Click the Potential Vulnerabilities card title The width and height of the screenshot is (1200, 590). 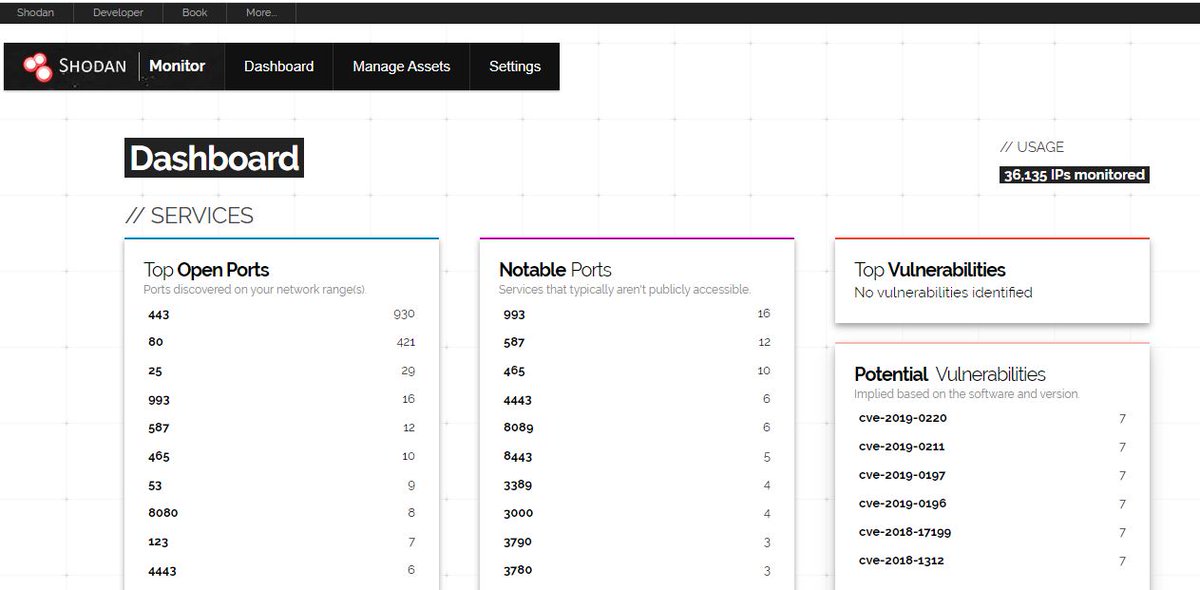(950, 374)
